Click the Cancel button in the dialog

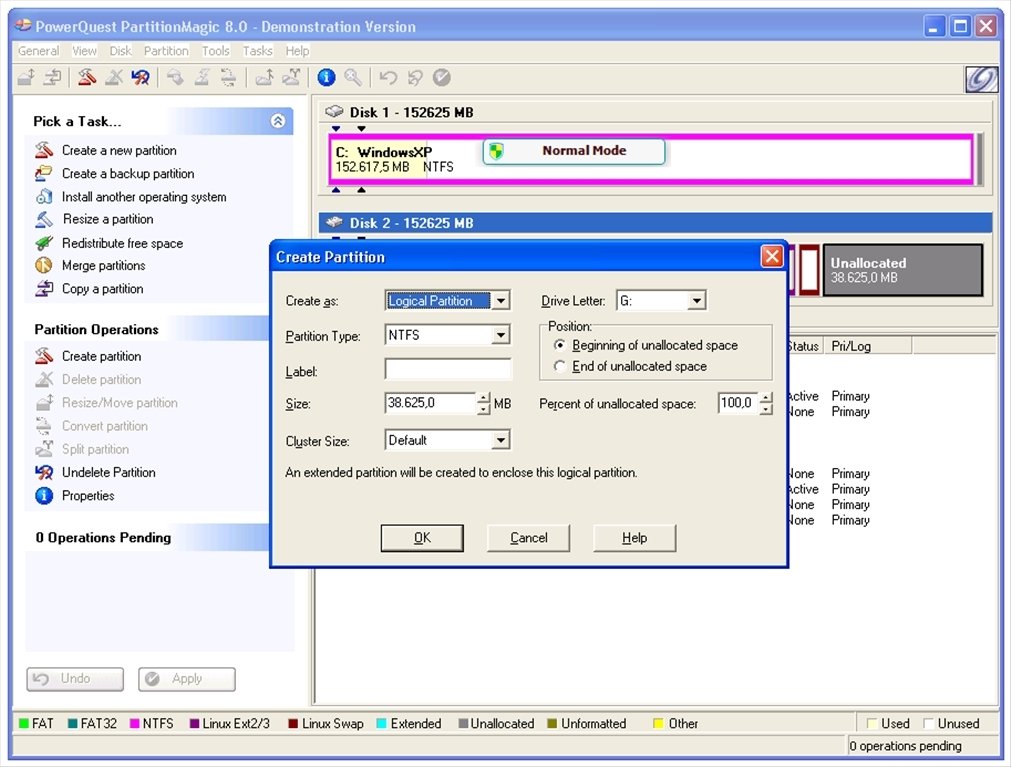click(529, 538)
